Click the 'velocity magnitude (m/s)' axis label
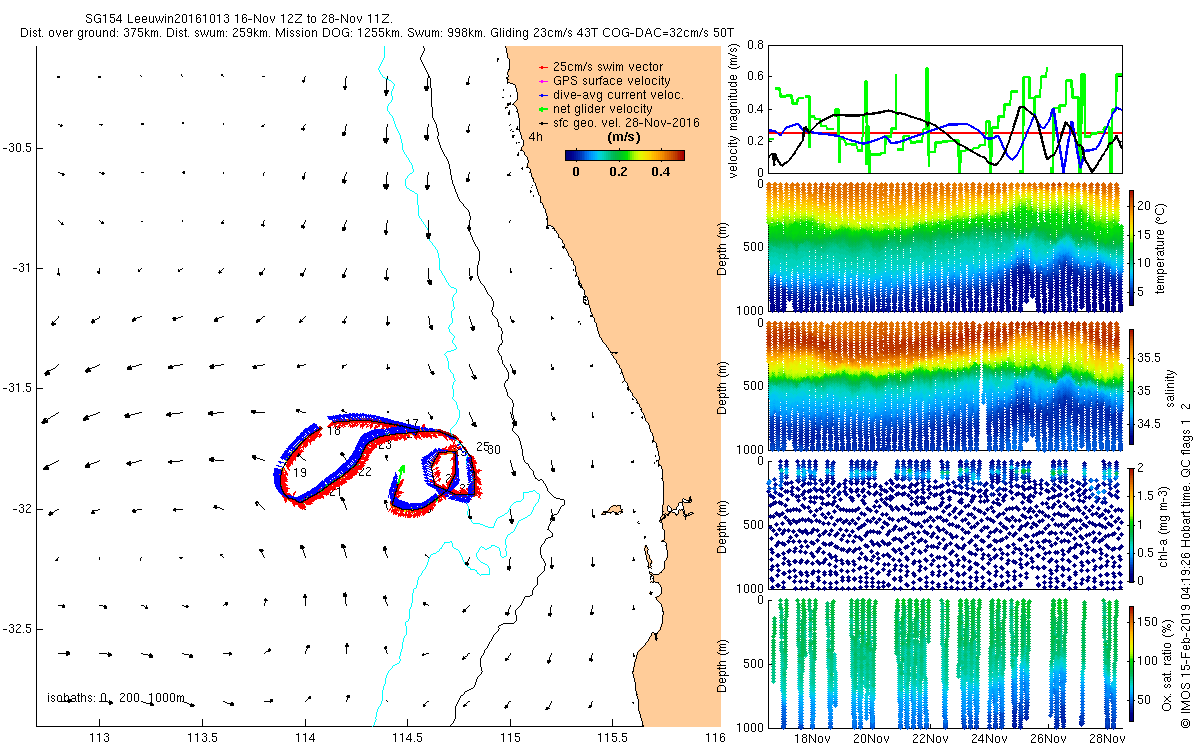 point(735,112)
